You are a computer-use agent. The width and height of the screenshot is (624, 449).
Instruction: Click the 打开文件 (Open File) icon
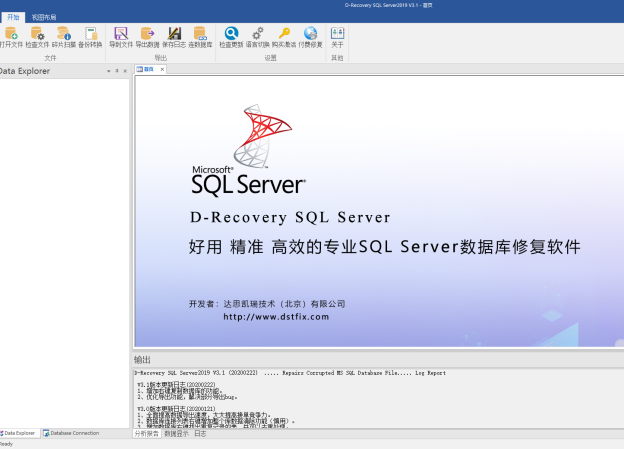[x=11, y=33]
